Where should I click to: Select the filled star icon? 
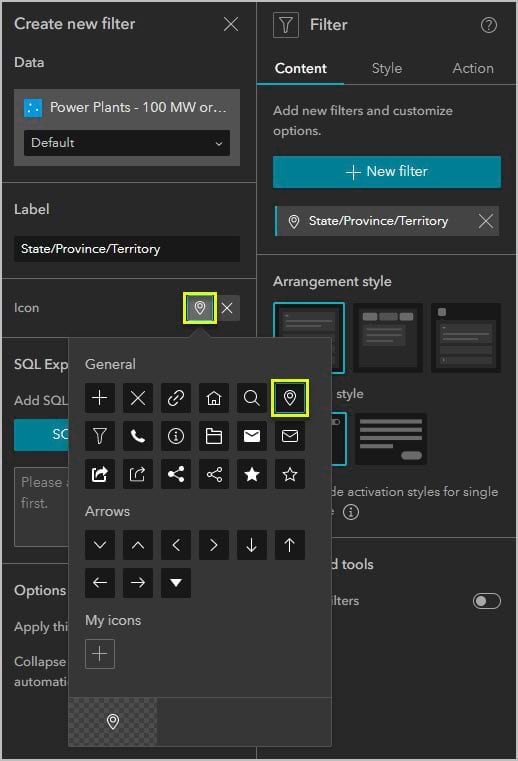(x=251, y=474)
